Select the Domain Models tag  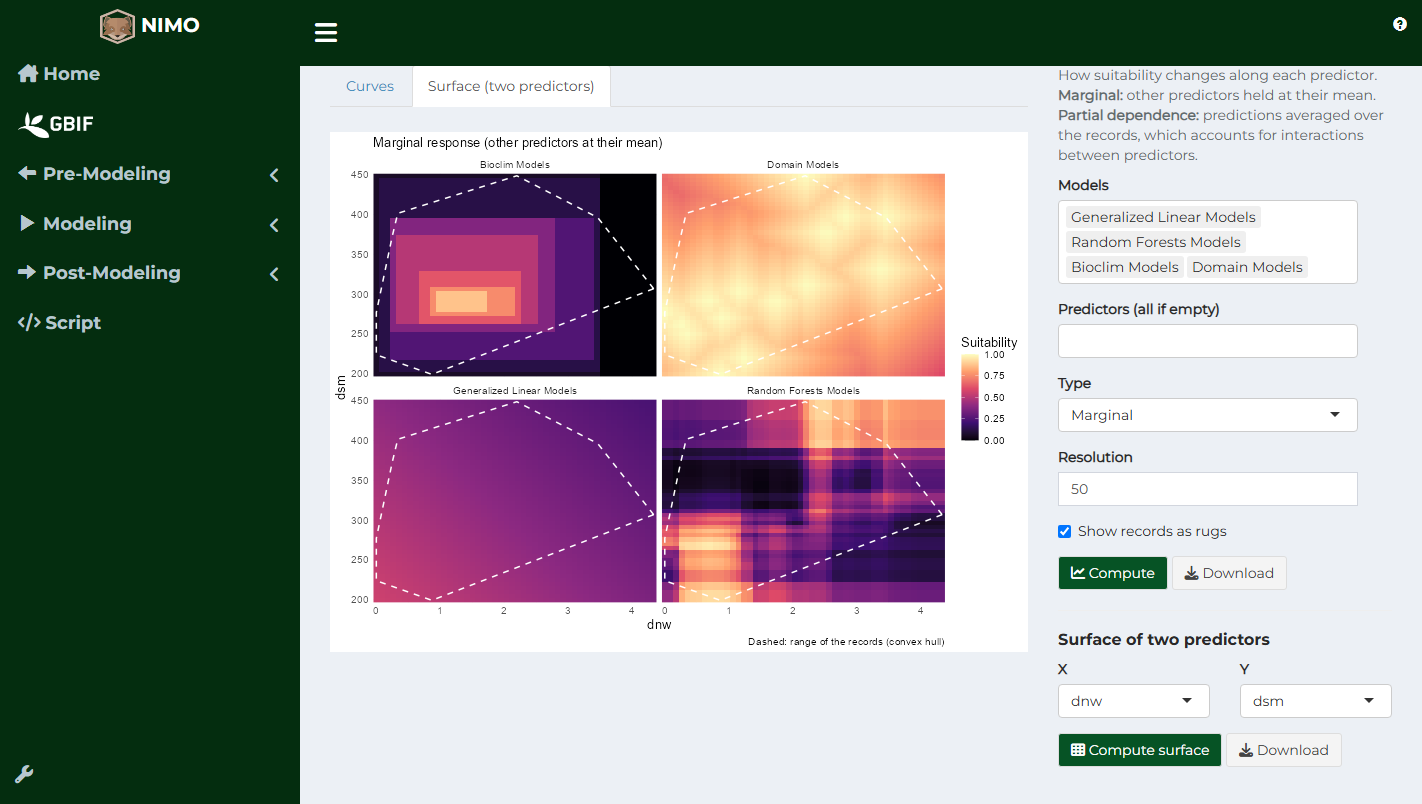coord(1247,267)
